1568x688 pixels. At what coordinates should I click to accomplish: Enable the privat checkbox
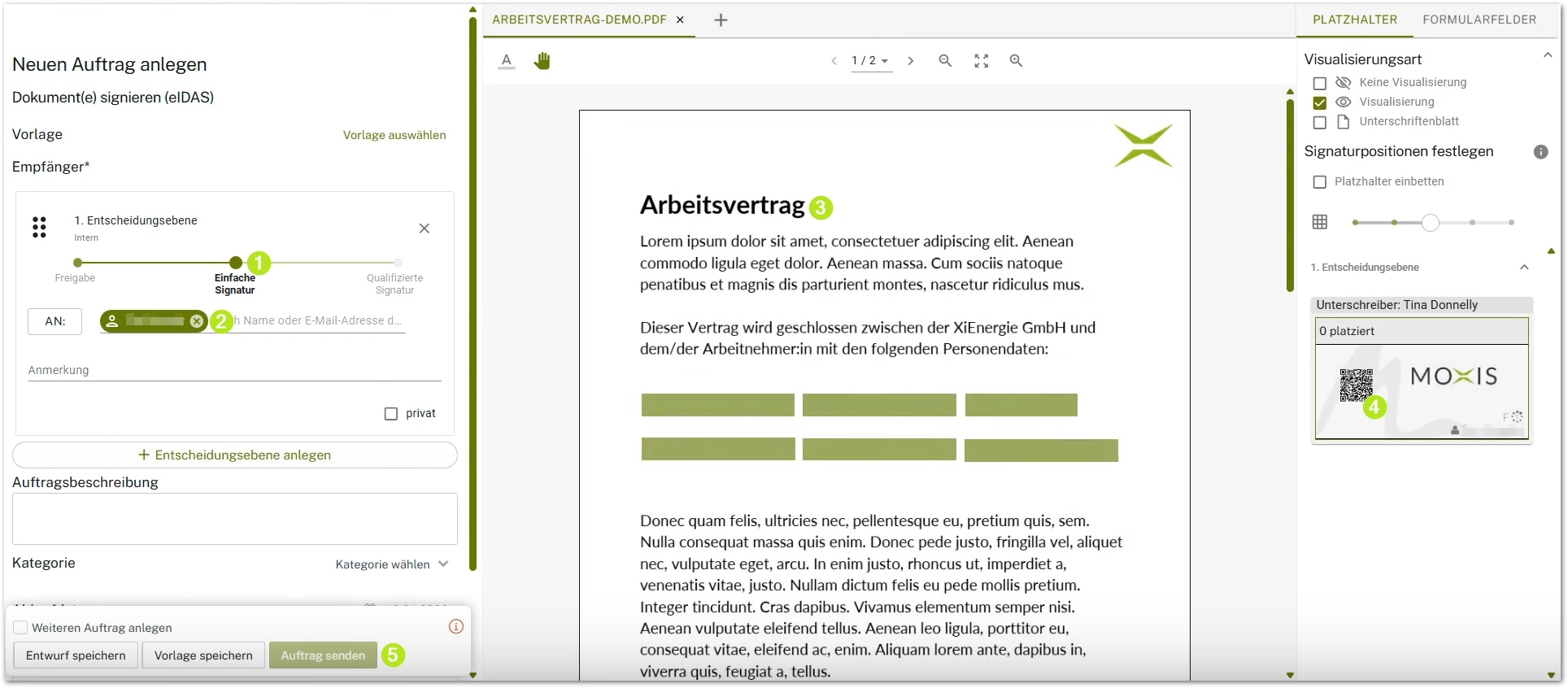point(391,414)
